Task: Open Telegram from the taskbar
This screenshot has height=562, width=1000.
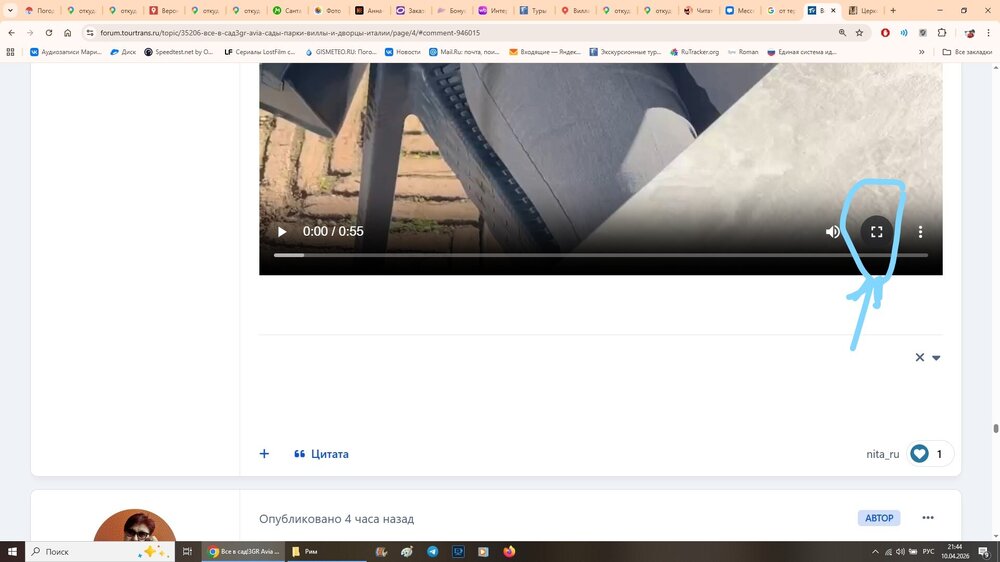Action: [432, 551]
